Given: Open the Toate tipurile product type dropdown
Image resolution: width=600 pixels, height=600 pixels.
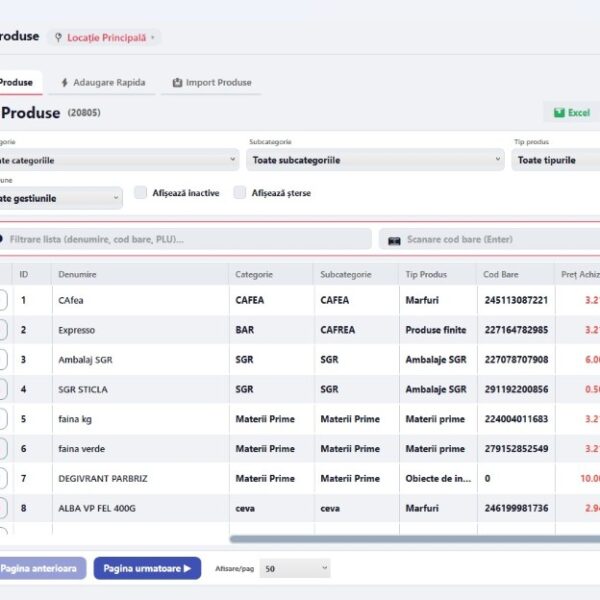Looking at the screenshot, I should pyautogui.click(x=556, y=160).
